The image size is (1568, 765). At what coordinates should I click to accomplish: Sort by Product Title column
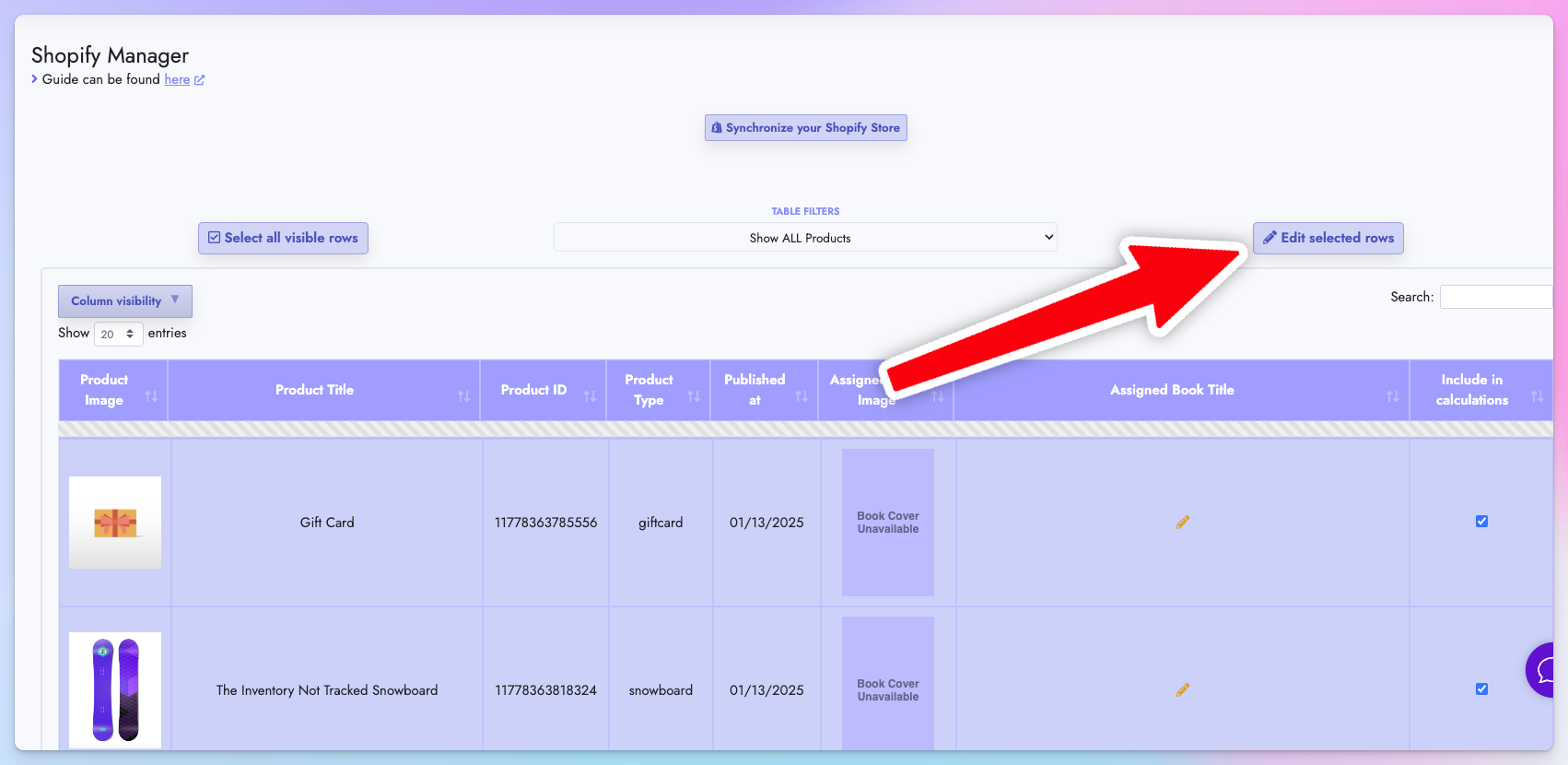pos(323,390)
